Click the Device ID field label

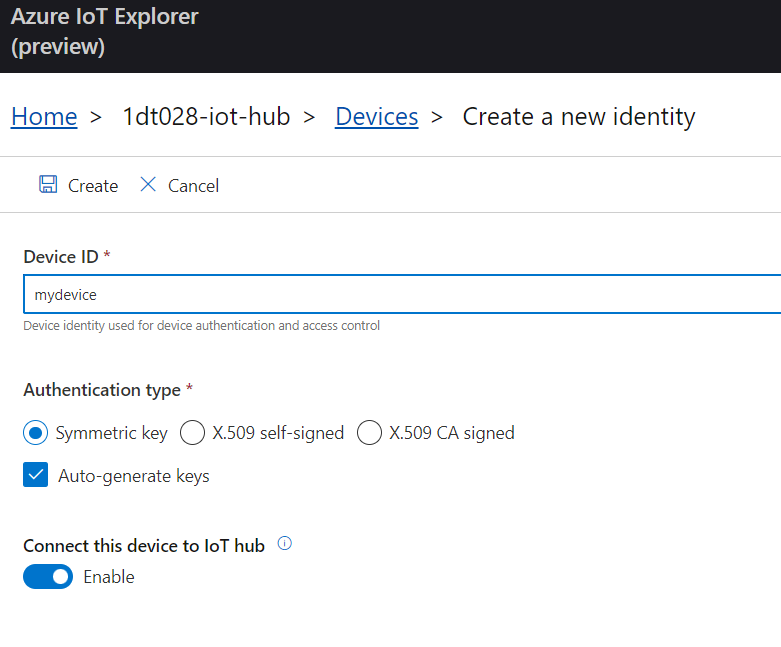[61, 257]
